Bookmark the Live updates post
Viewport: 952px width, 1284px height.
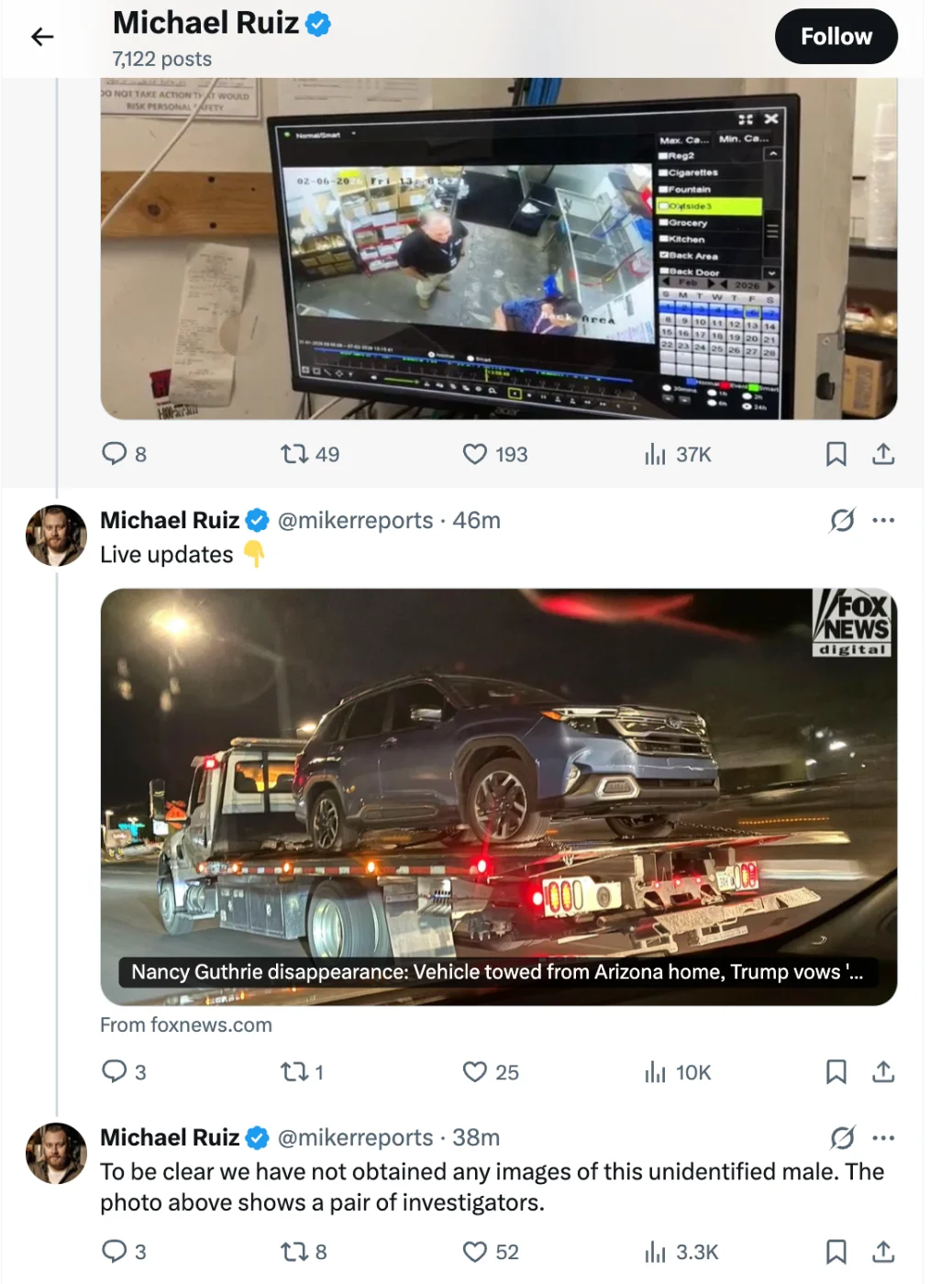(836, 1072)
